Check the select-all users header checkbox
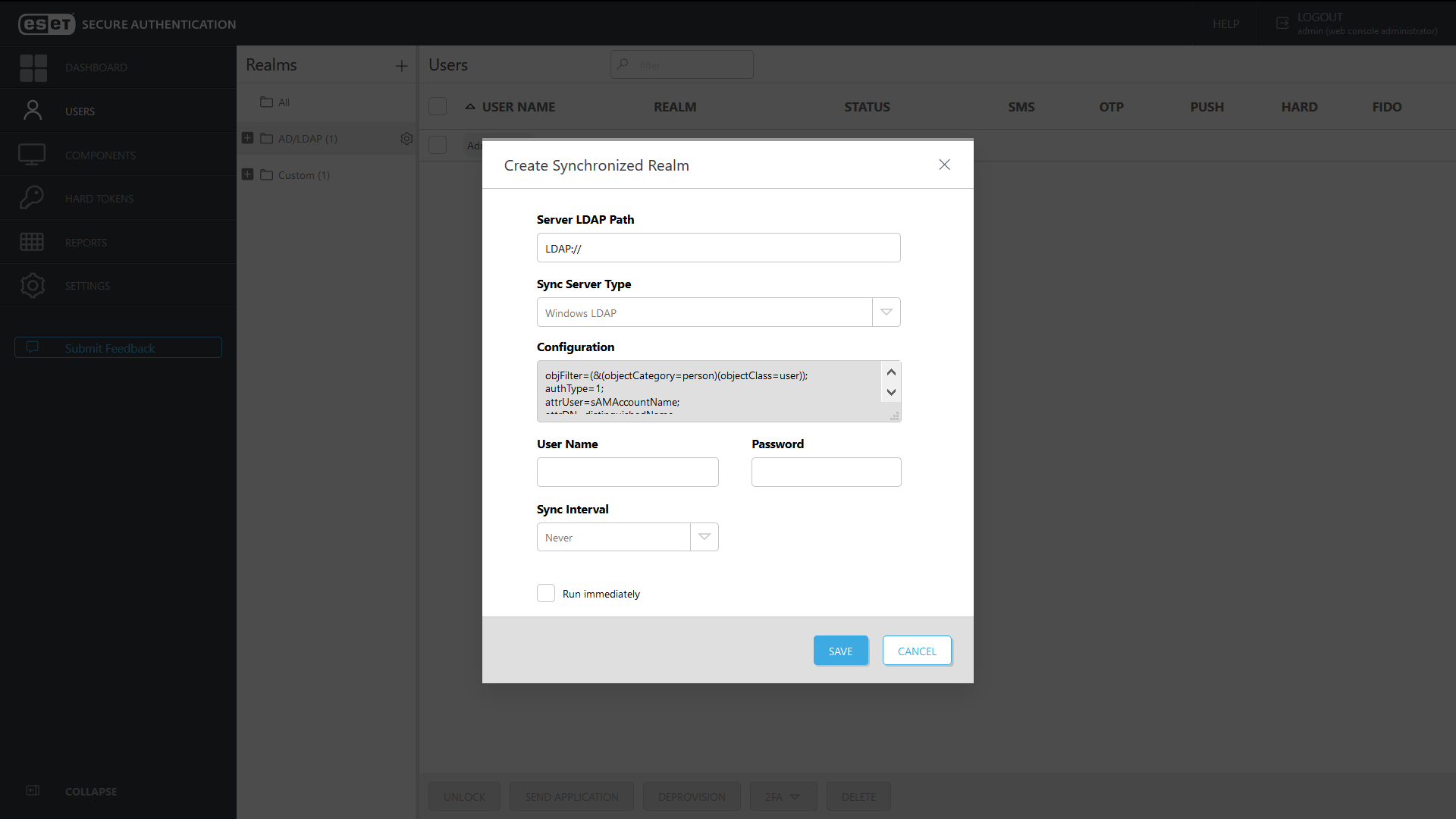 (x=438, y=107)
